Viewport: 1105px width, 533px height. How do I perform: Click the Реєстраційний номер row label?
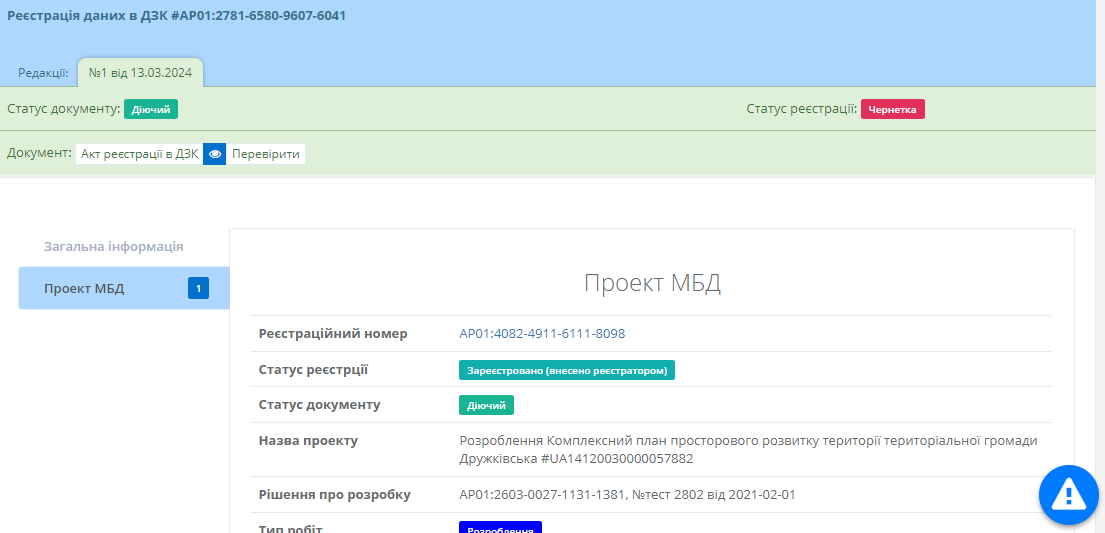click(333, 334)
